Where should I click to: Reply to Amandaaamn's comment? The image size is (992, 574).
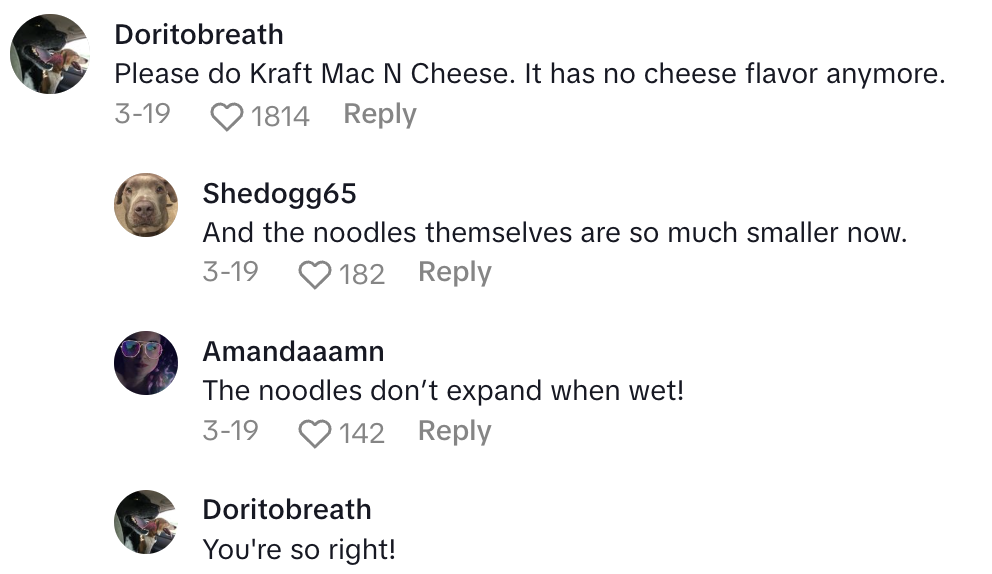click(454, 431)
